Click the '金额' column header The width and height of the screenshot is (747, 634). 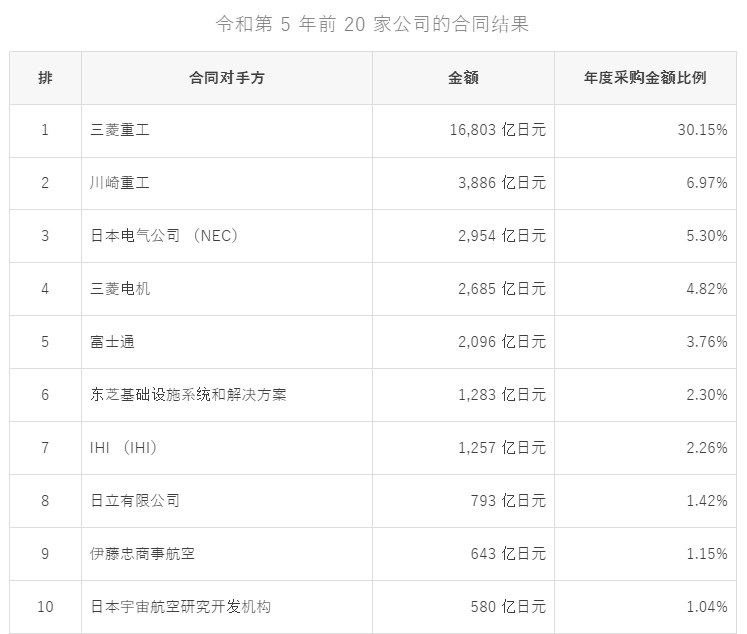pyautogui.click(x=463, y=78)
